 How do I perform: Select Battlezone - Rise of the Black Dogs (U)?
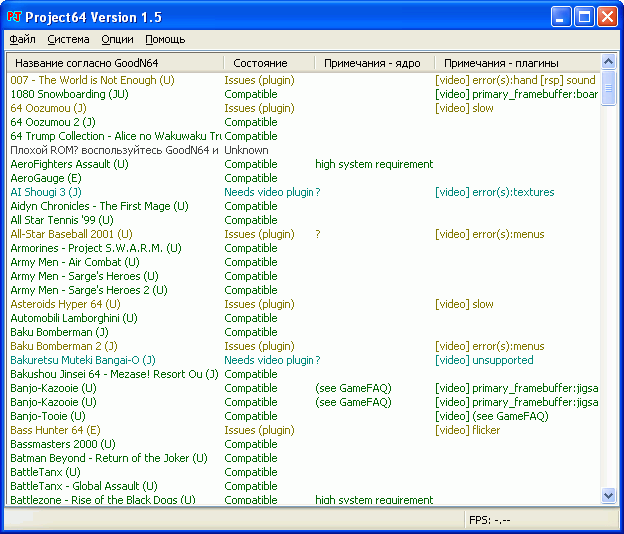(x=103, y=499)
